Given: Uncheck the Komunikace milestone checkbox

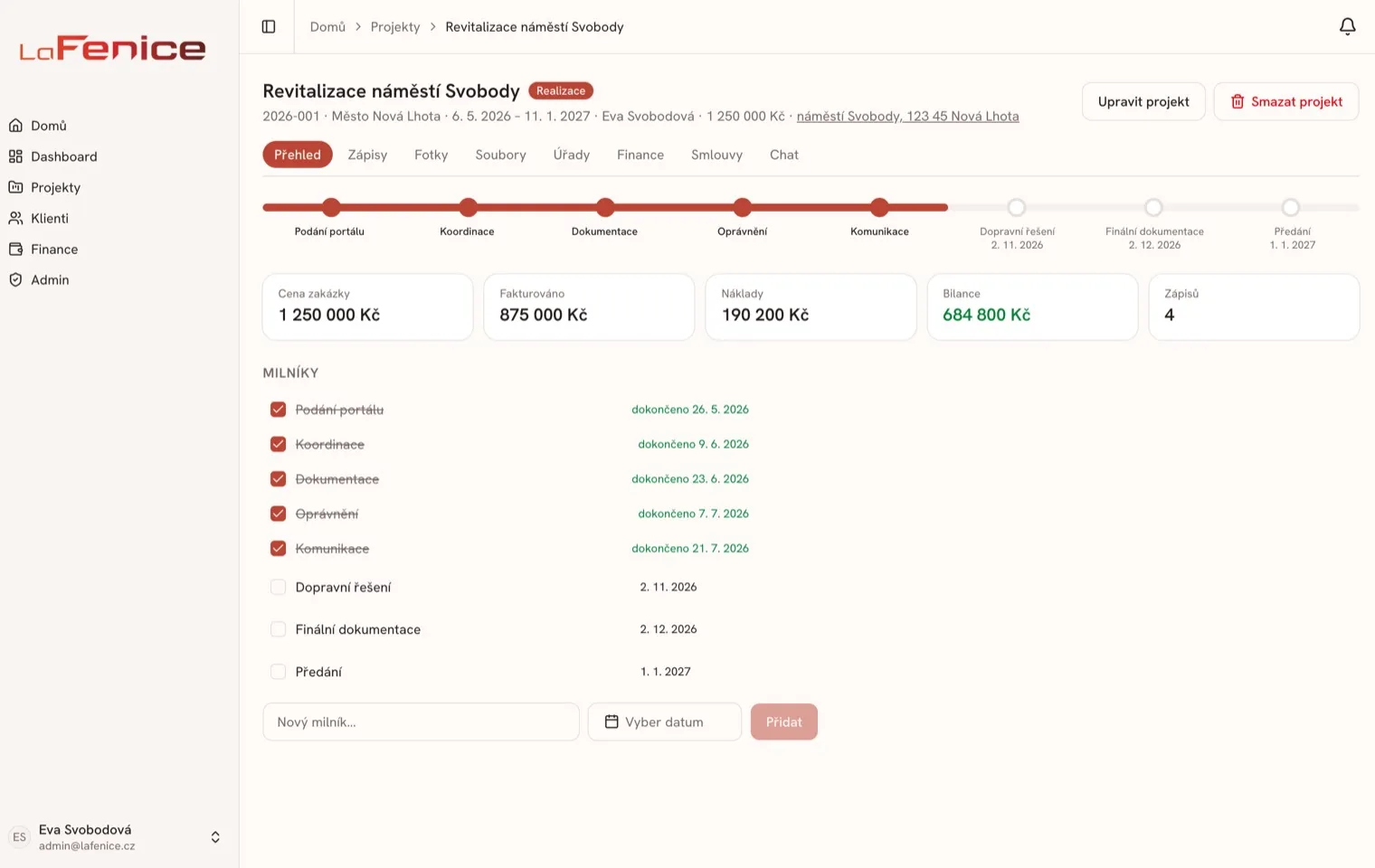Looking at the screenshot, I should coord(278,548).
